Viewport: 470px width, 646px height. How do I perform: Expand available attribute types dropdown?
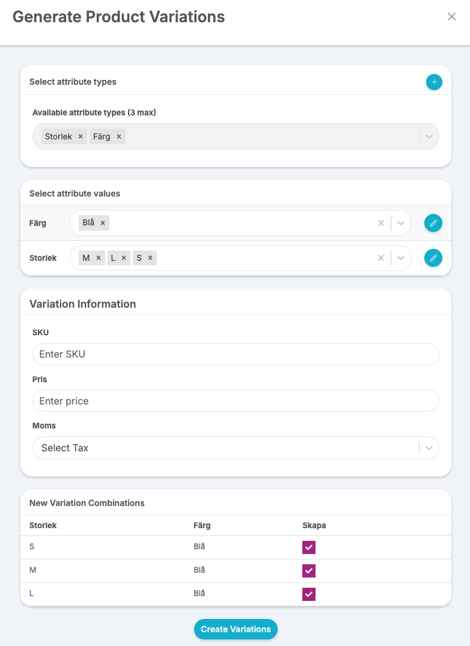coord(429,136)
